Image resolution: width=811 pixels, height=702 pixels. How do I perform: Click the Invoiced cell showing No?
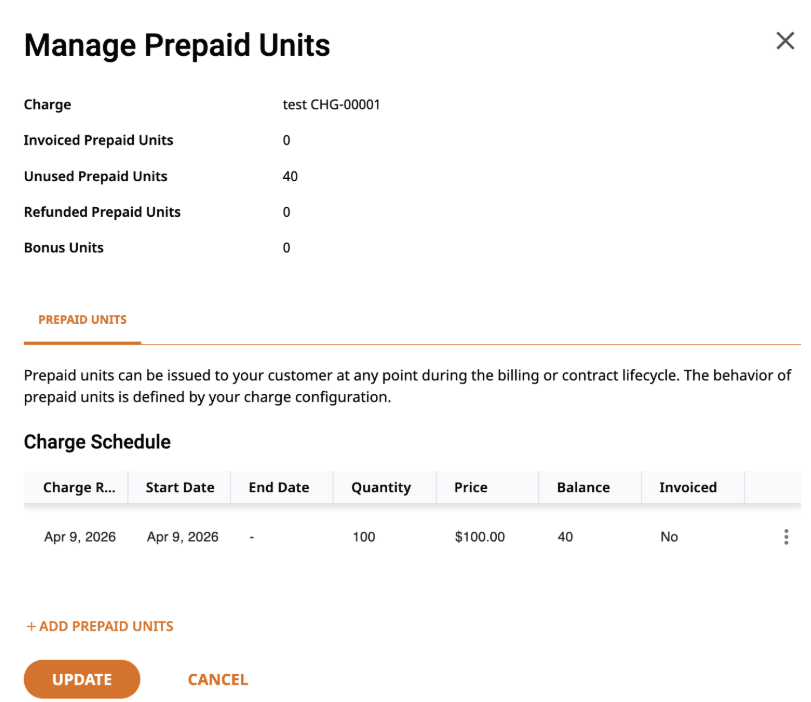pos(669,537)
